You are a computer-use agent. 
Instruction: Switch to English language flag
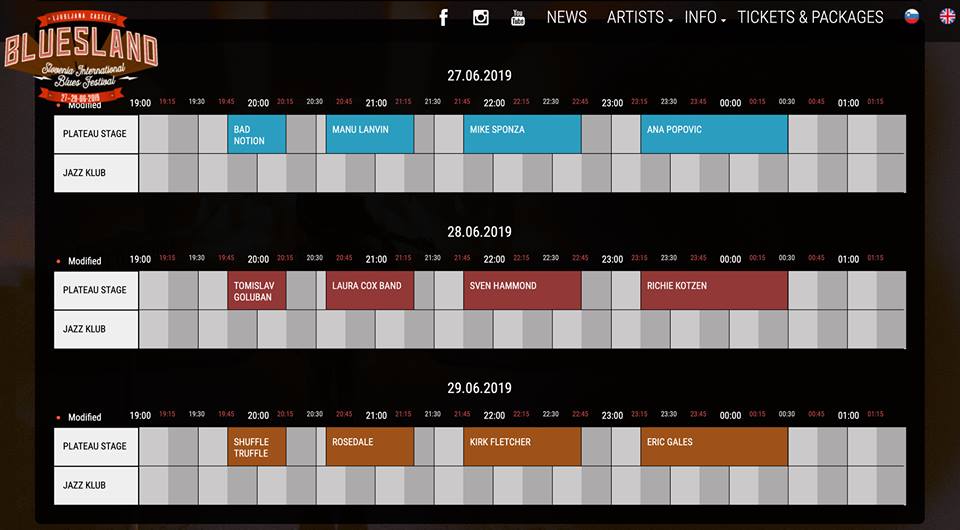tap(946, 16)
